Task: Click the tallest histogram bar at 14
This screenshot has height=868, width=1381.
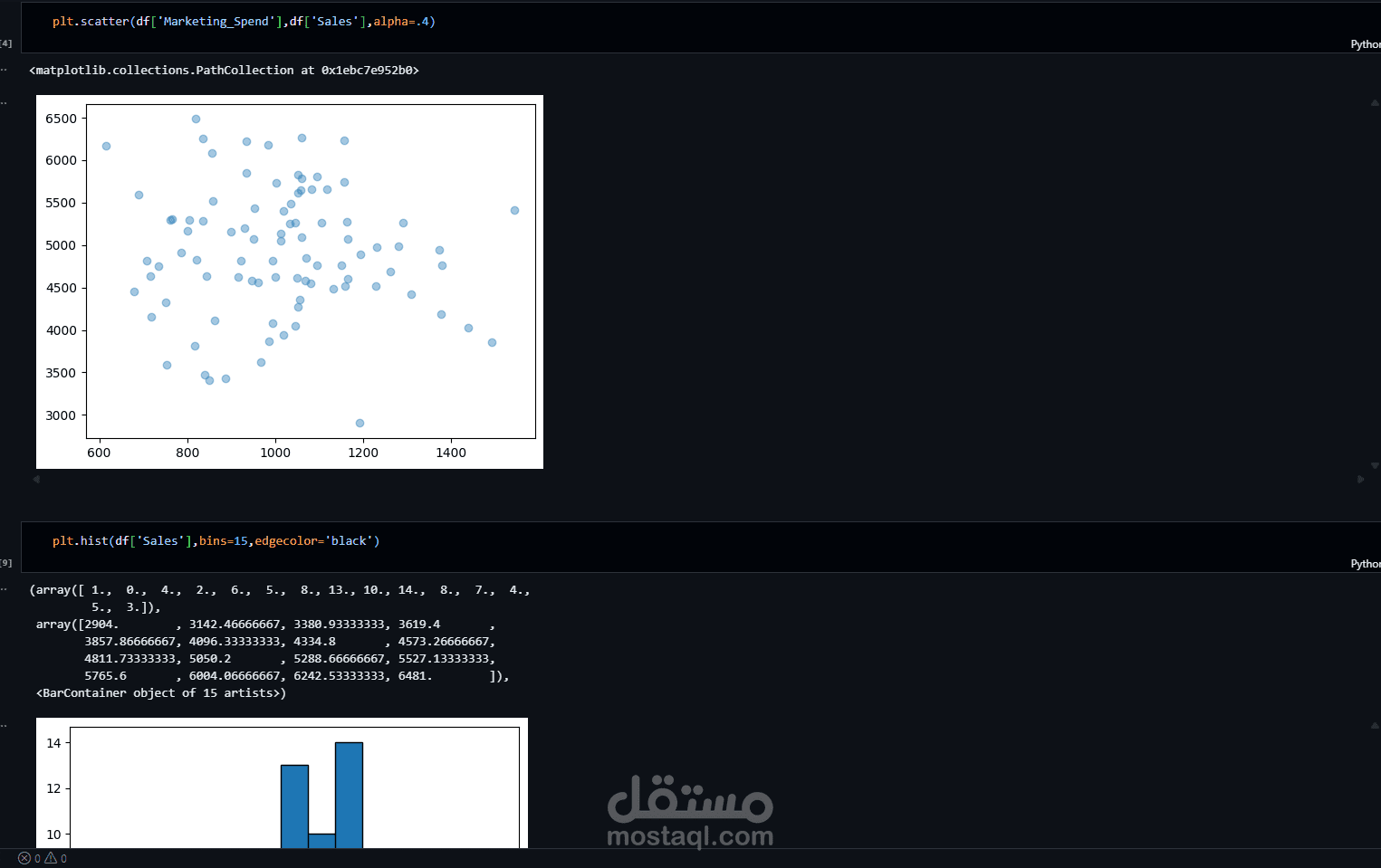Action: pyautogui.click(x=350, y=796)
